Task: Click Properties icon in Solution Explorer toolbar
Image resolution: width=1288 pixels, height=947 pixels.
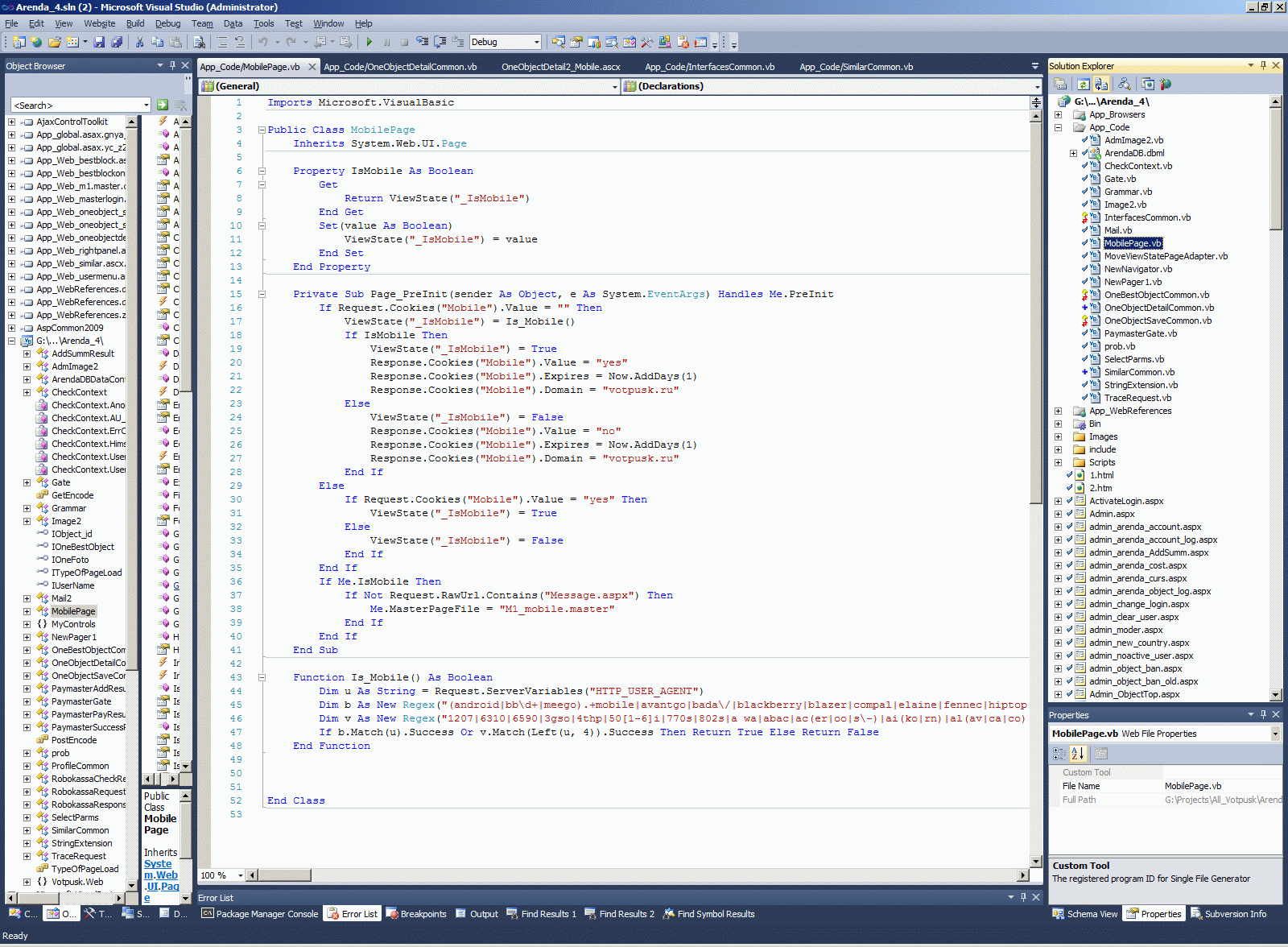Action: (1060, 84)
